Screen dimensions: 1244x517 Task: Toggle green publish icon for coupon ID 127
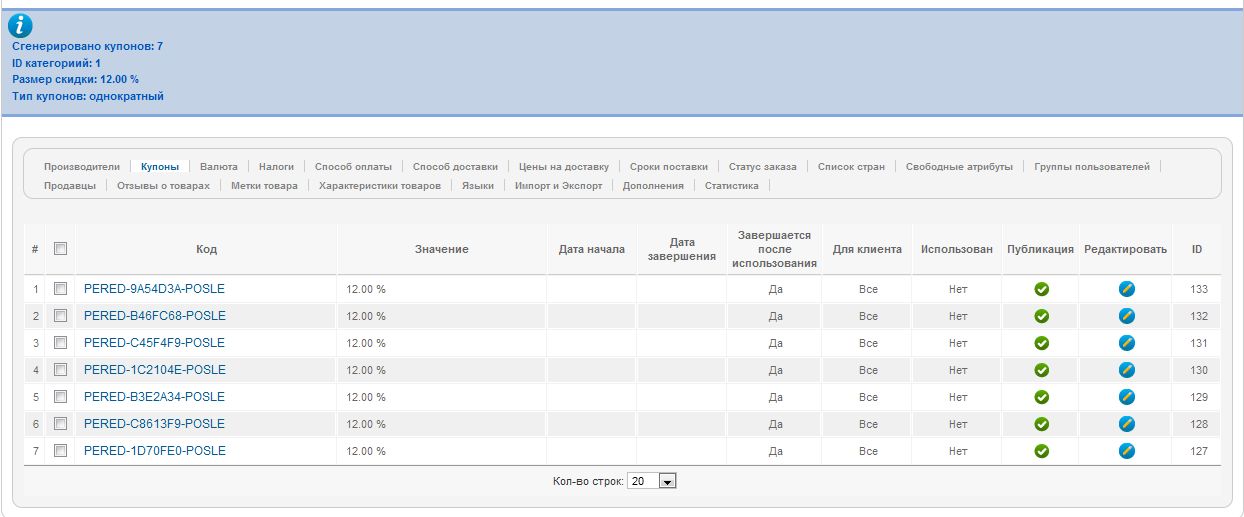click(x=1041, y=451)
